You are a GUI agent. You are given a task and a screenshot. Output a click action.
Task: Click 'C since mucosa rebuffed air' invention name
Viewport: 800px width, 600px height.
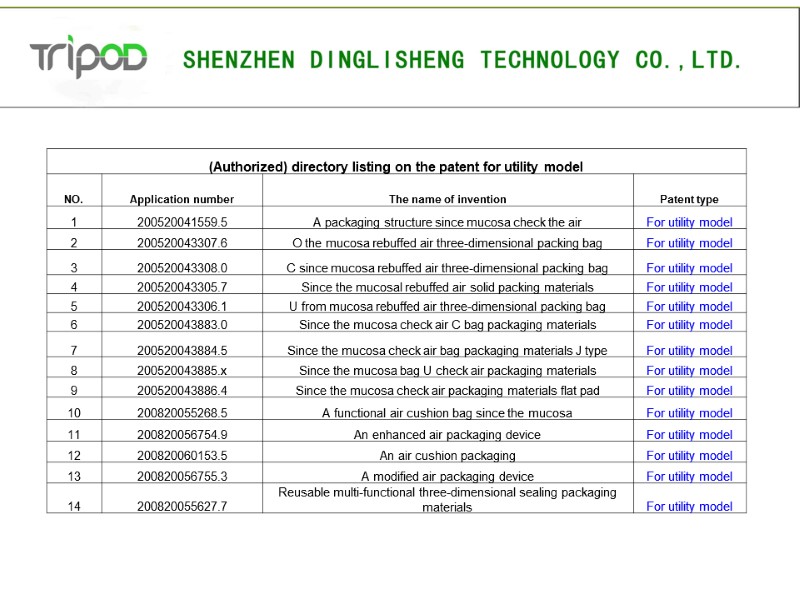pyautogui.click(x=447, y=268)
